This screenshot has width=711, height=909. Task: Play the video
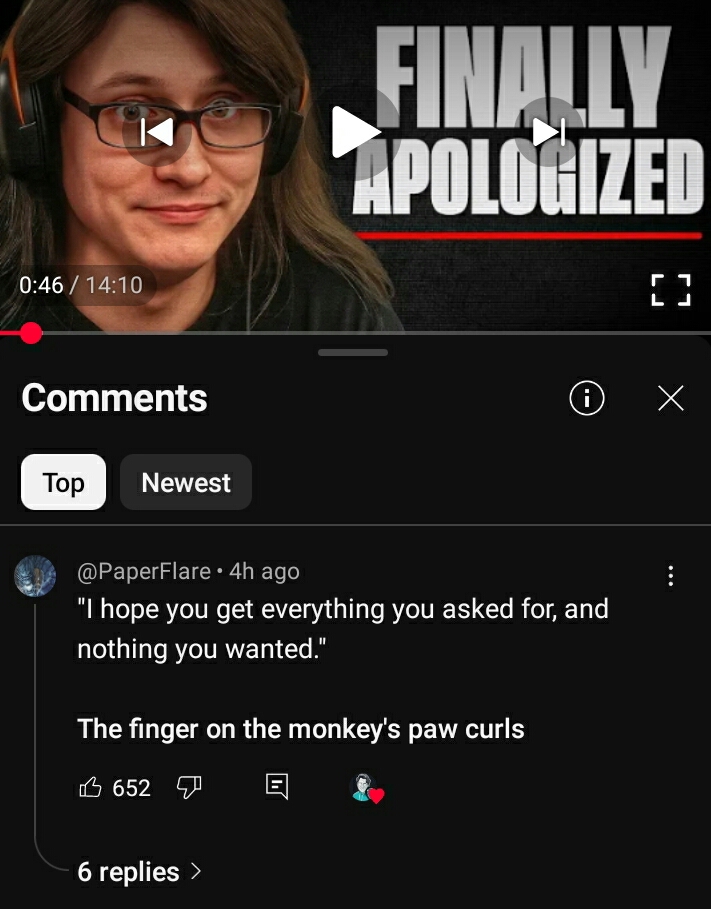tap(354, 132)
